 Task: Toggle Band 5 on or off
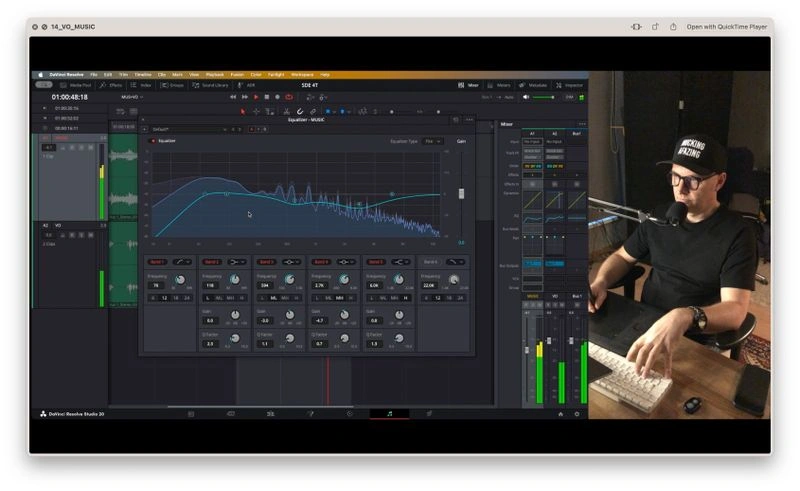pyautogui.click(x=376, y=262)
